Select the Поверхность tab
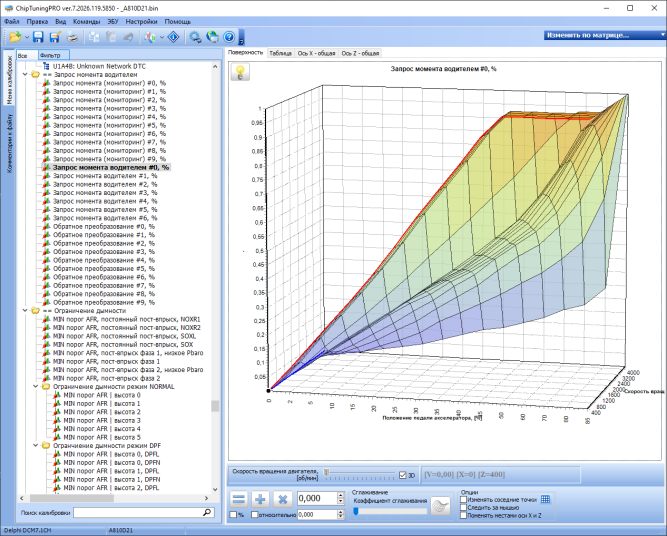The height and width of the screenshot is (536, 667). coord(245,52)
